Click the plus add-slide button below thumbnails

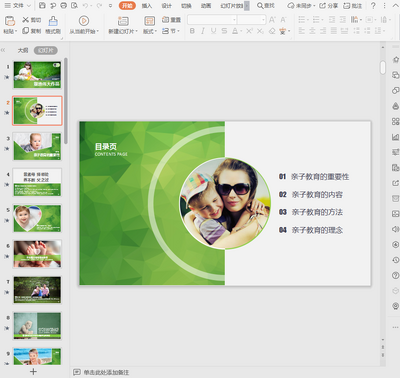(x=33, y=371)
